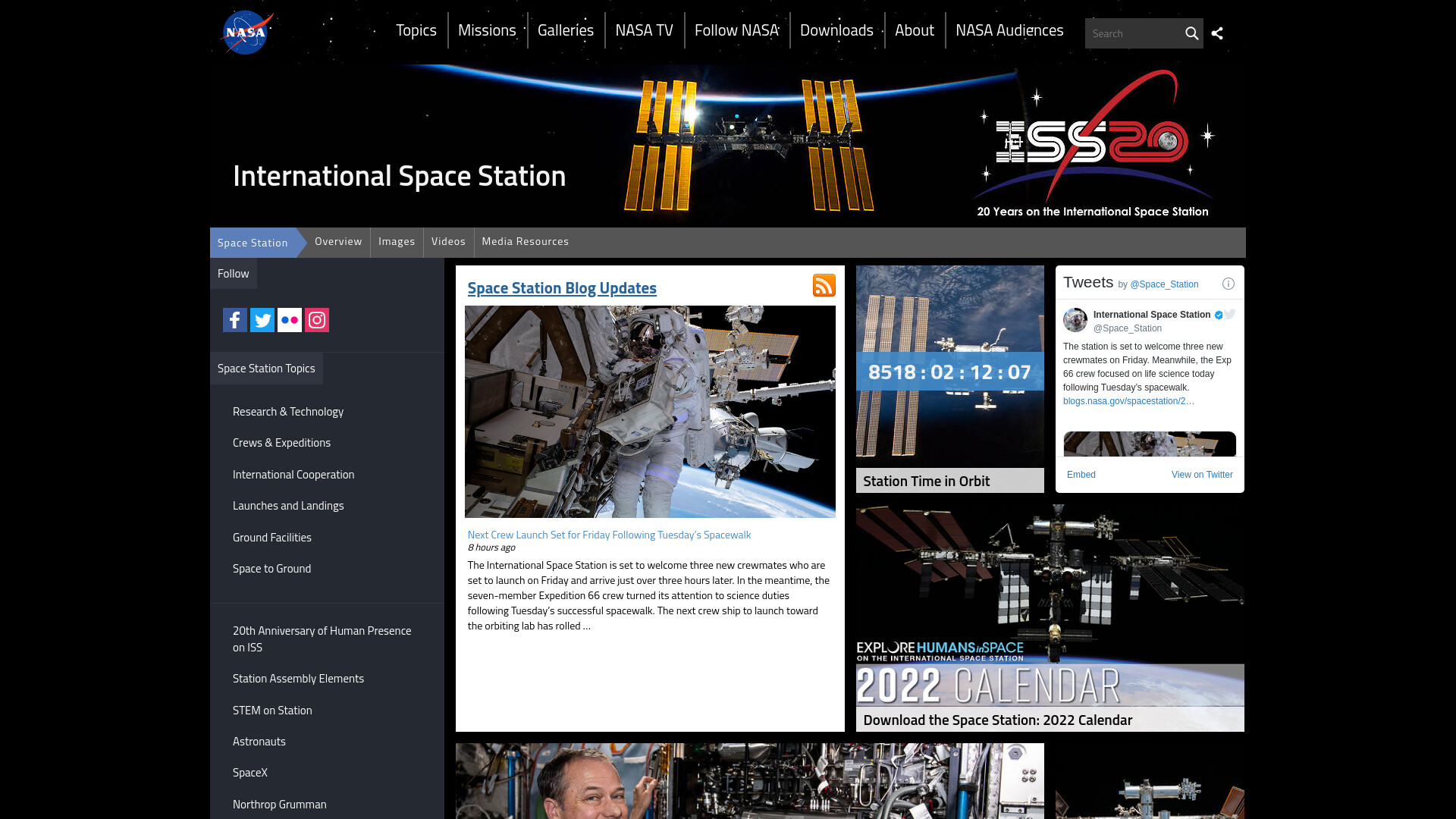Open the About menu
The height and width of the screenshot is (819, 1456).
click(x=915, y=30)
